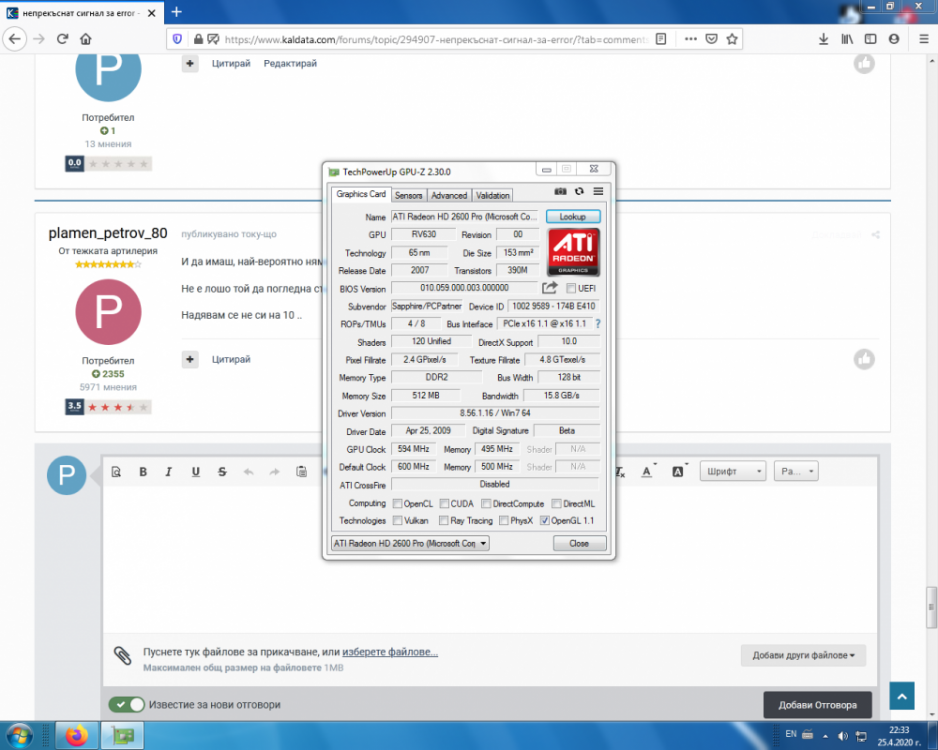Open the GPU selection dropdown in GPU-Z

tap(410, 543)
